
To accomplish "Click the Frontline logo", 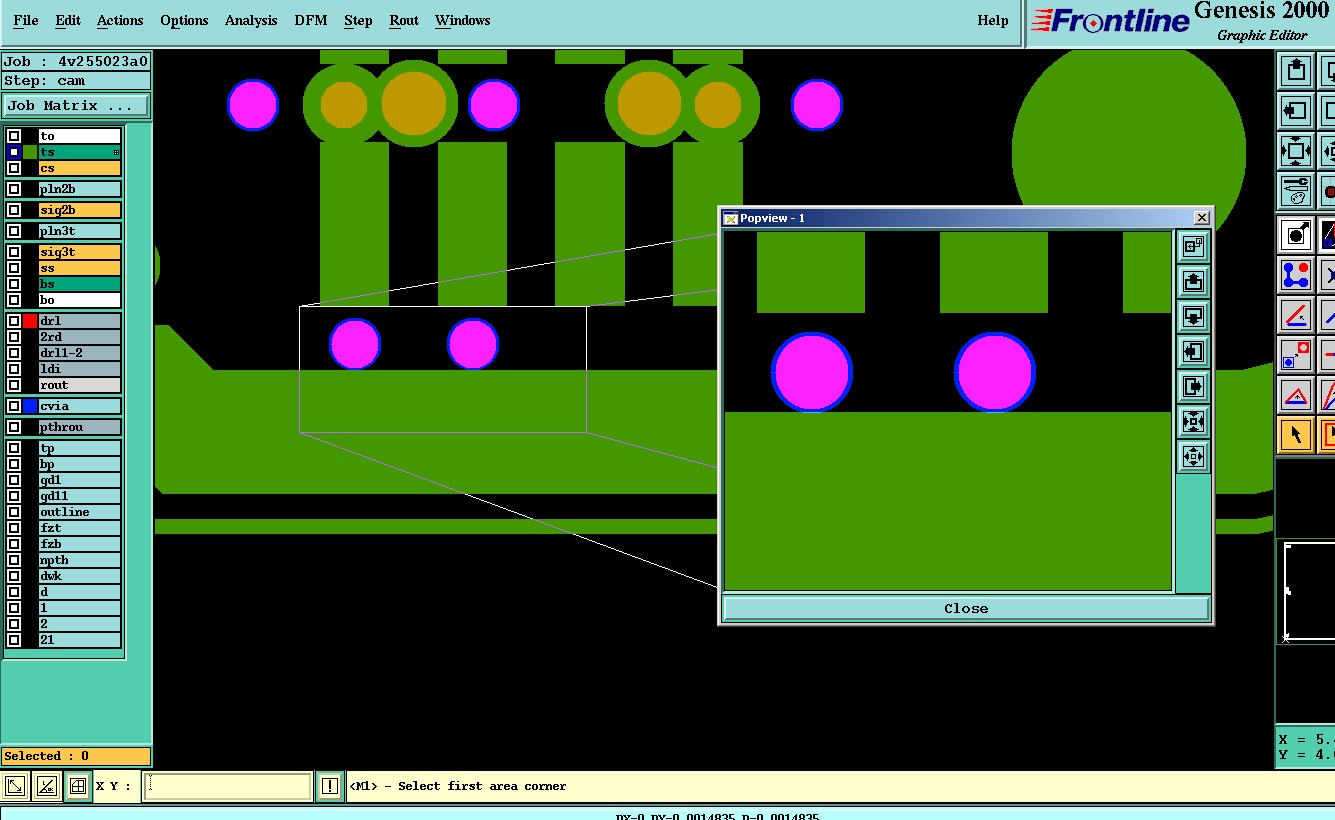I will coord(1110,20).
